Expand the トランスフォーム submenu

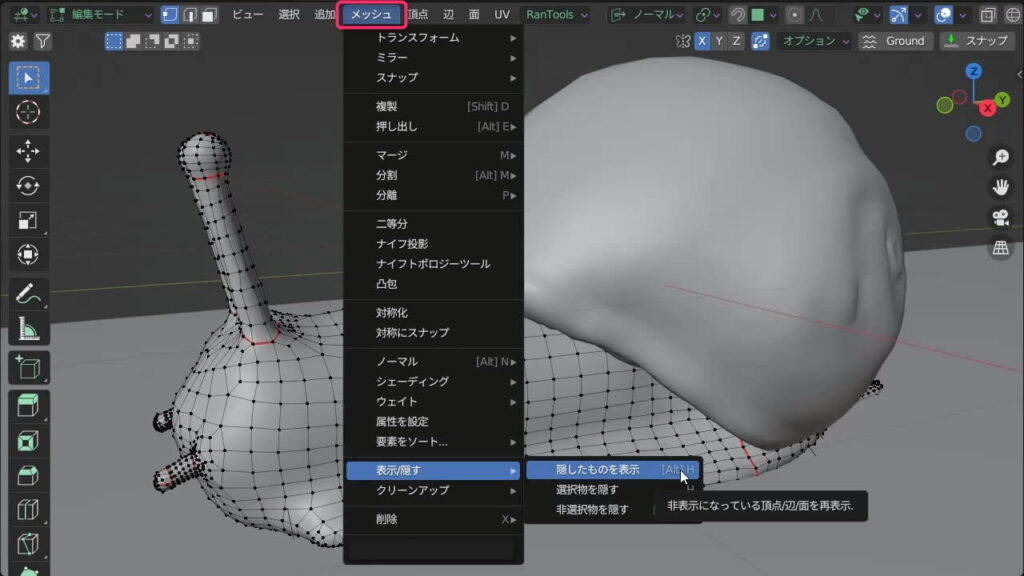point(433,38)
